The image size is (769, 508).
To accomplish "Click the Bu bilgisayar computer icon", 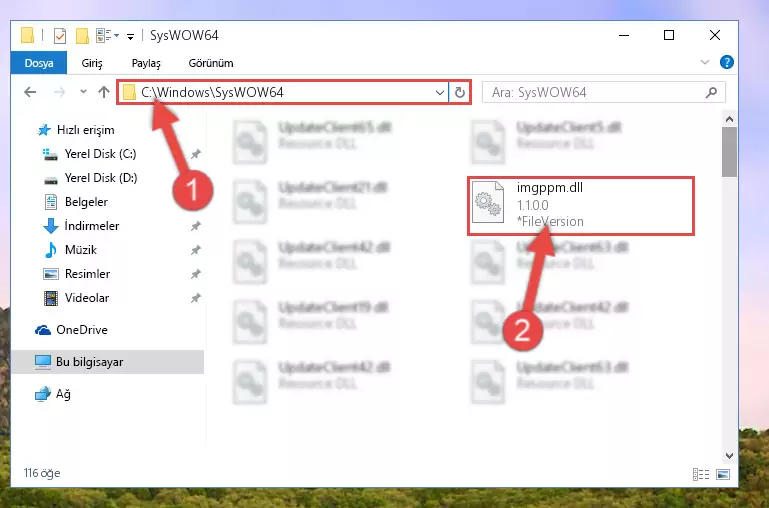I will point(43,362).
